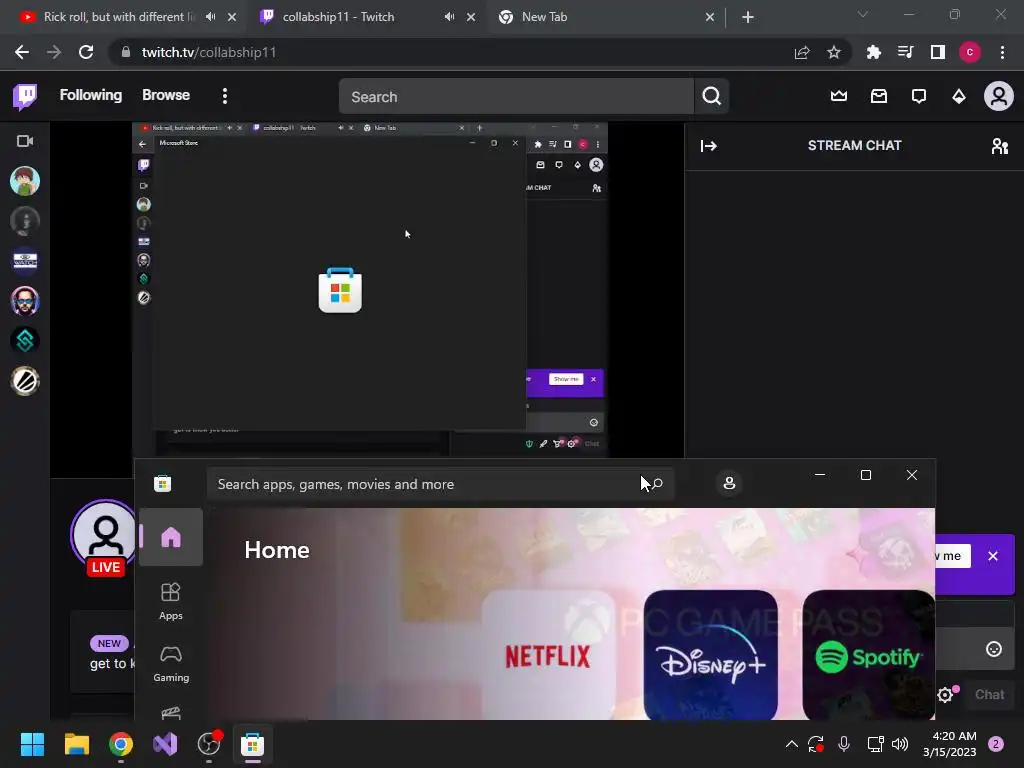This screenshot has width=1024, height=768.
Task: Click Microsoft Store search field
Action: 441,484
